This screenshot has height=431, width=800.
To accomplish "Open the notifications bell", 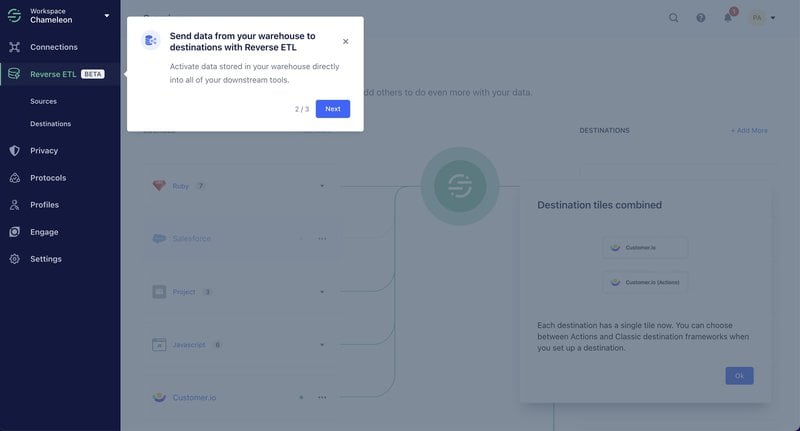I will click(728, 17).
